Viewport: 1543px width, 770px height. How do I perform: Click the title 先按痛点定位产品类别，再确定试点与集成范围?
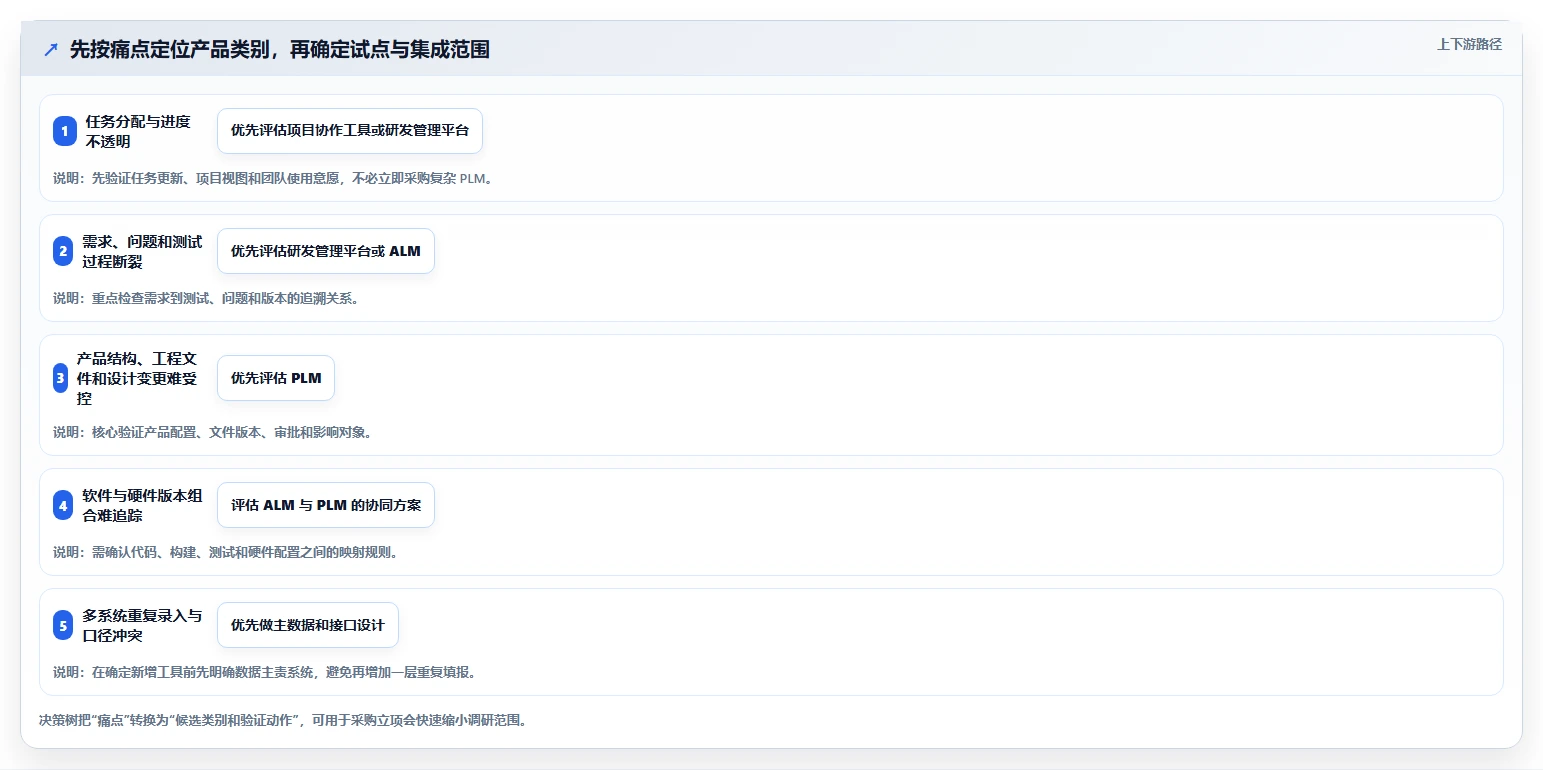pos(280,50)
